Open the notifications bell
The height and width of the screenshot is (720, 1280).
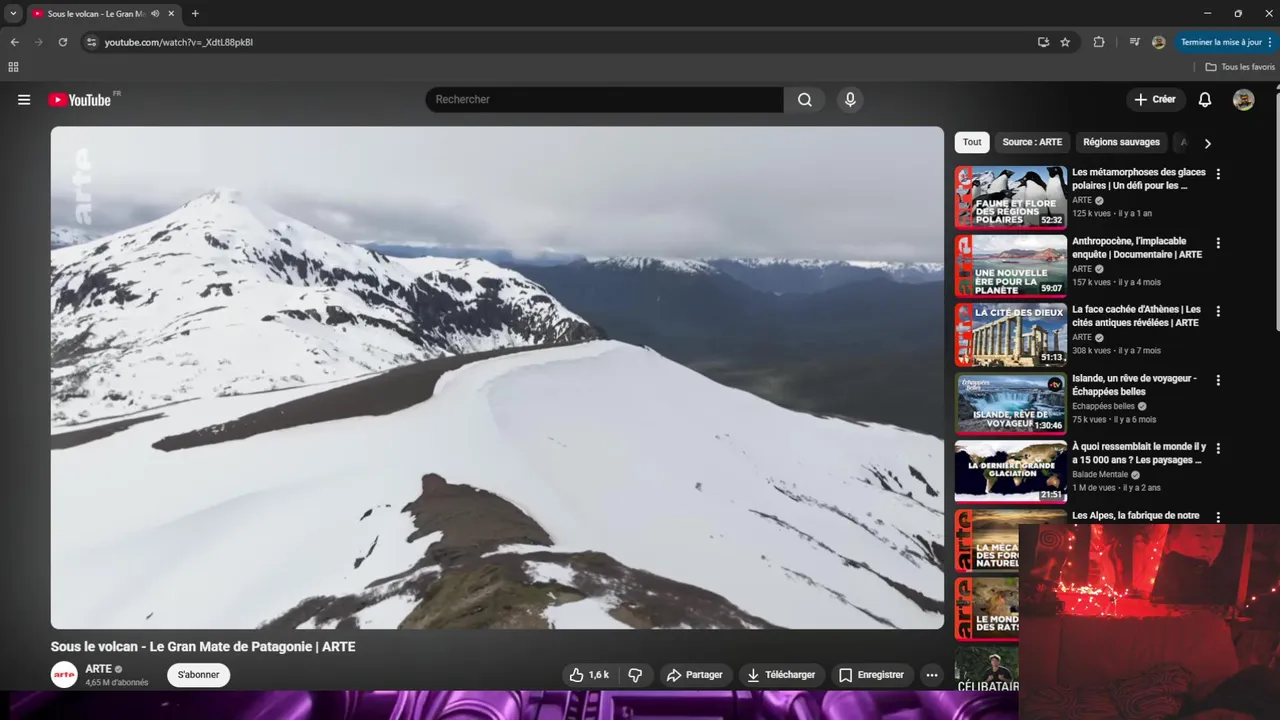1205,100
